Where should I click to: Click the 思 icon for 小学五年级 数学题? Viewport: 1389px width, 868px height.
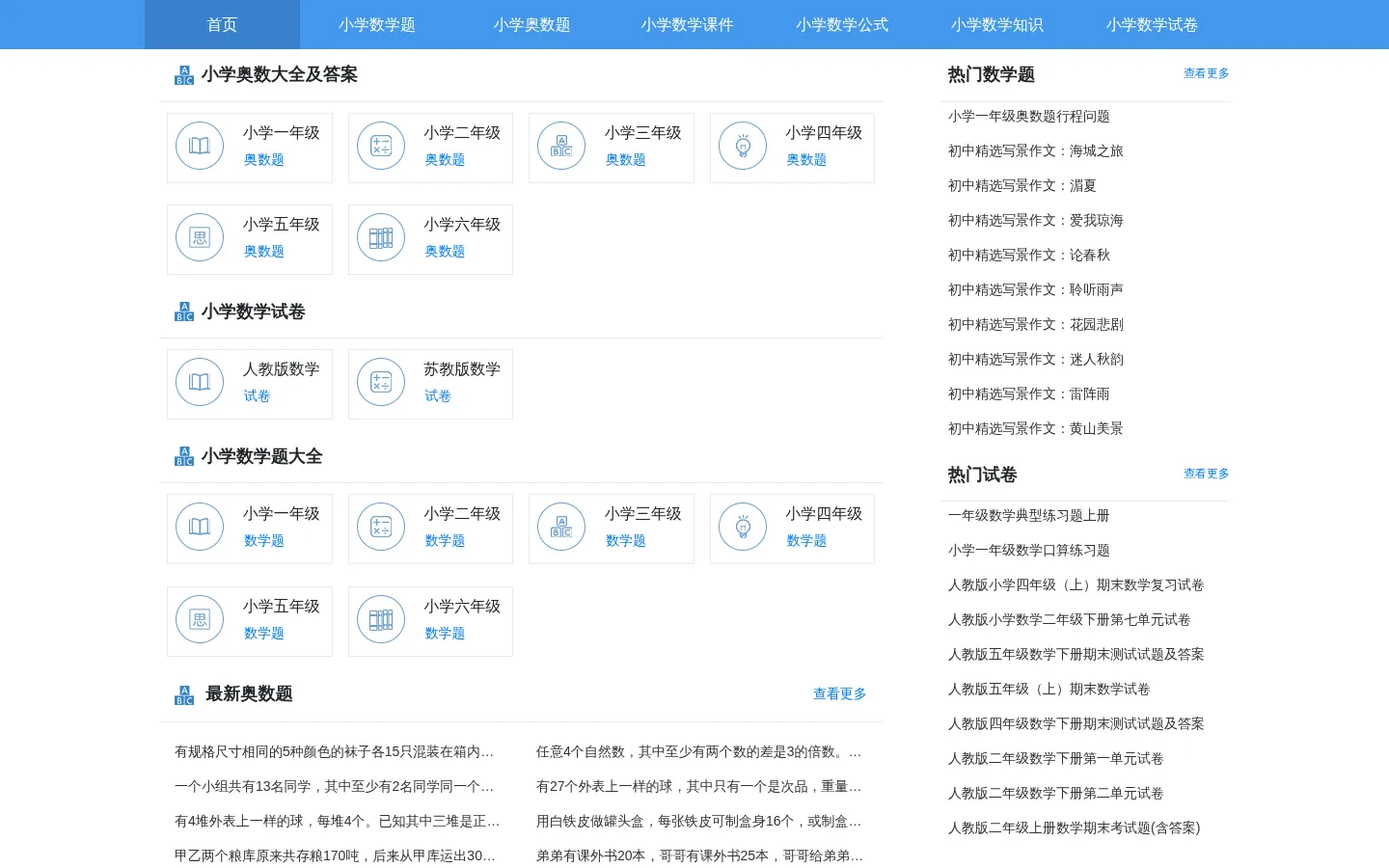(200, 619)
